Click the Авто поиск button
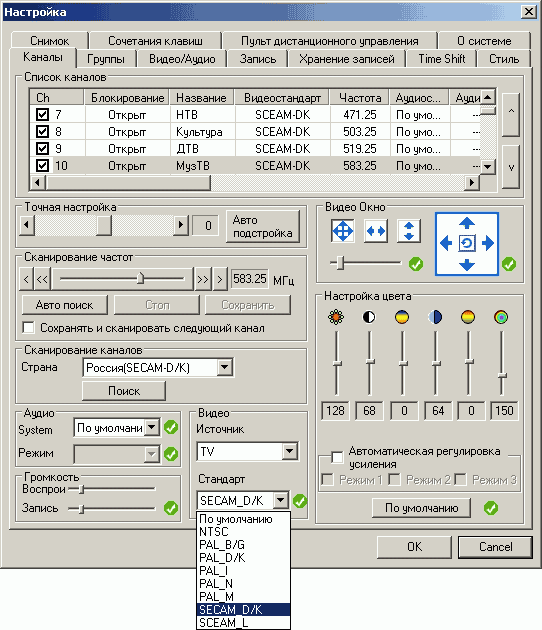The image size is (542, 630). 64,305
